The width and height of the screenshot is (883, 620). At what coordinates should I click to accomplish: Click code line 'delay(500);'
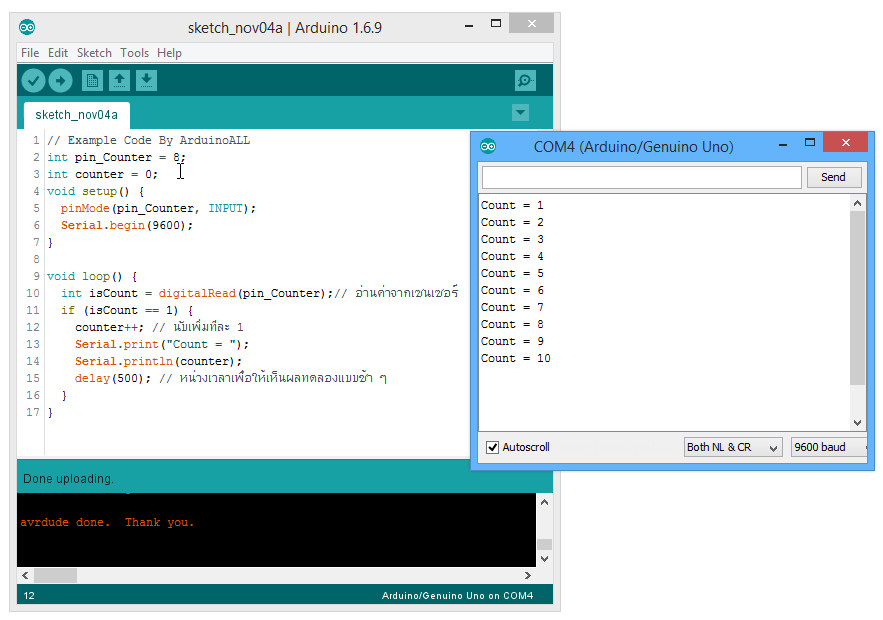coord(113,378)
